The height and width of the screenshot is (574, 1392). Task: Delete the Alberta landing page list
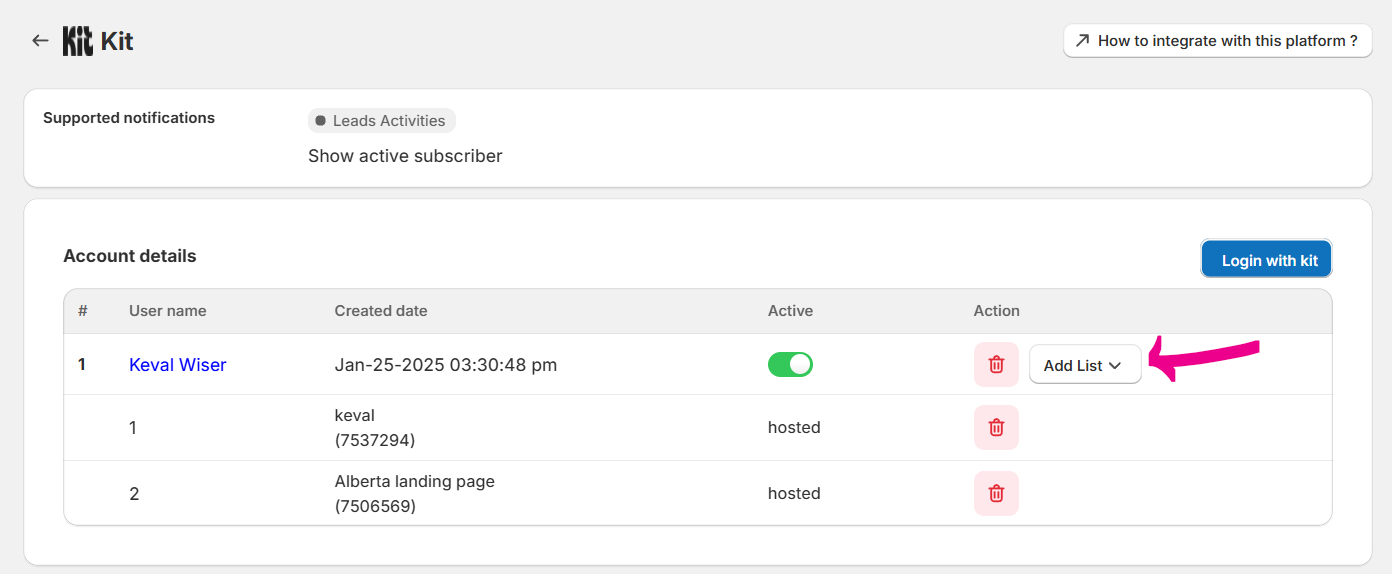pyautogui.click(x=996, y=493)
